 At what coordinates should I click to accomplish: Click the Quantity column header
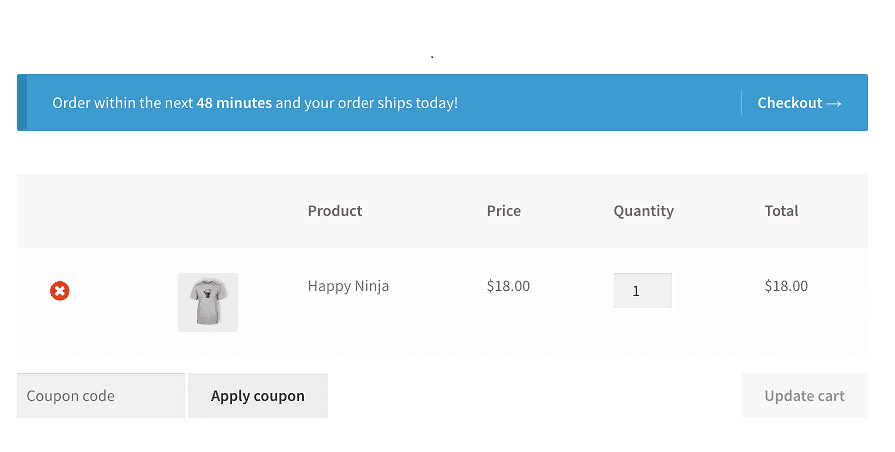[x=644, y=211]
